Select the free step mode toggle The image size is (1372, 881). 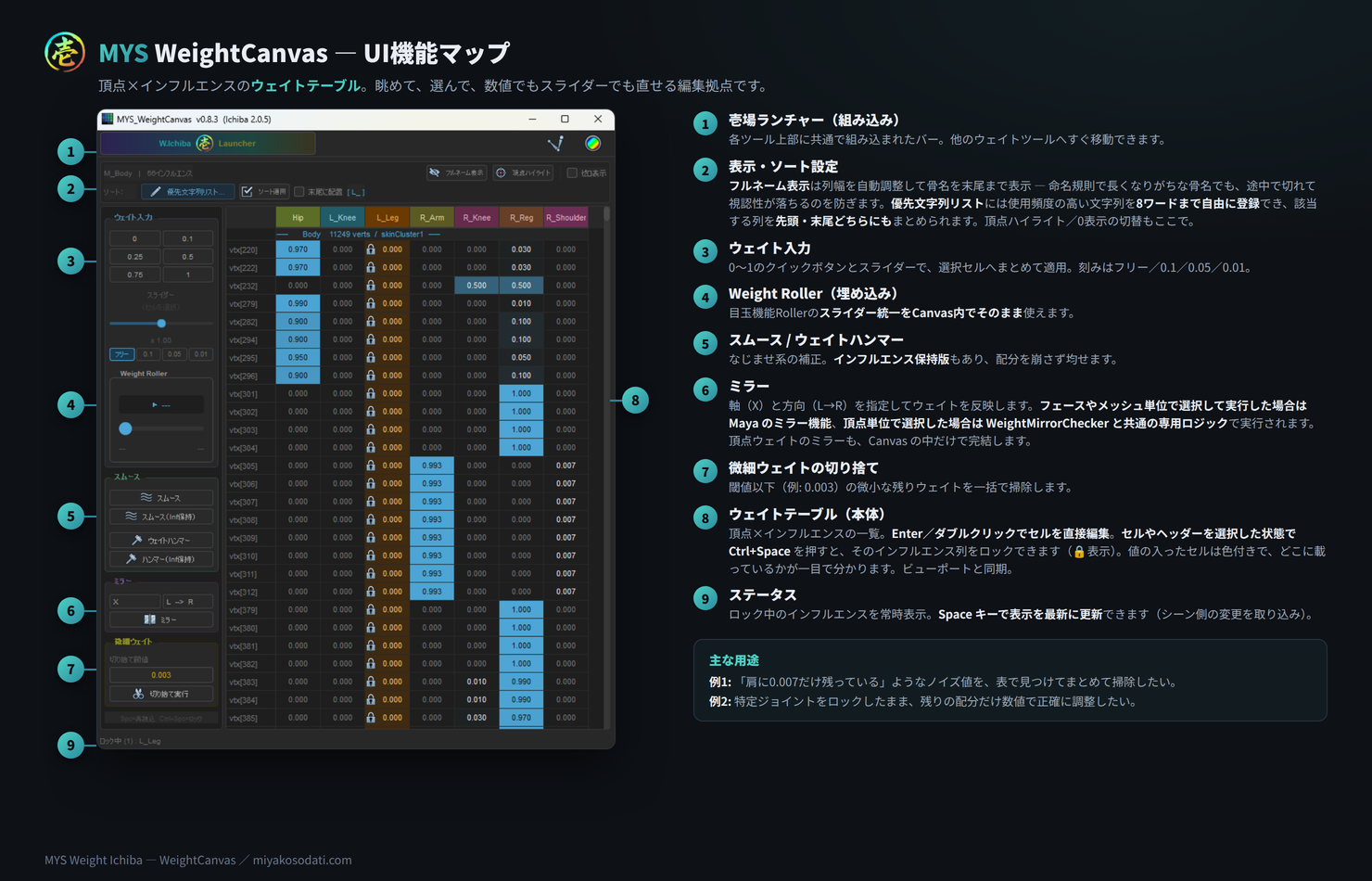122,354
